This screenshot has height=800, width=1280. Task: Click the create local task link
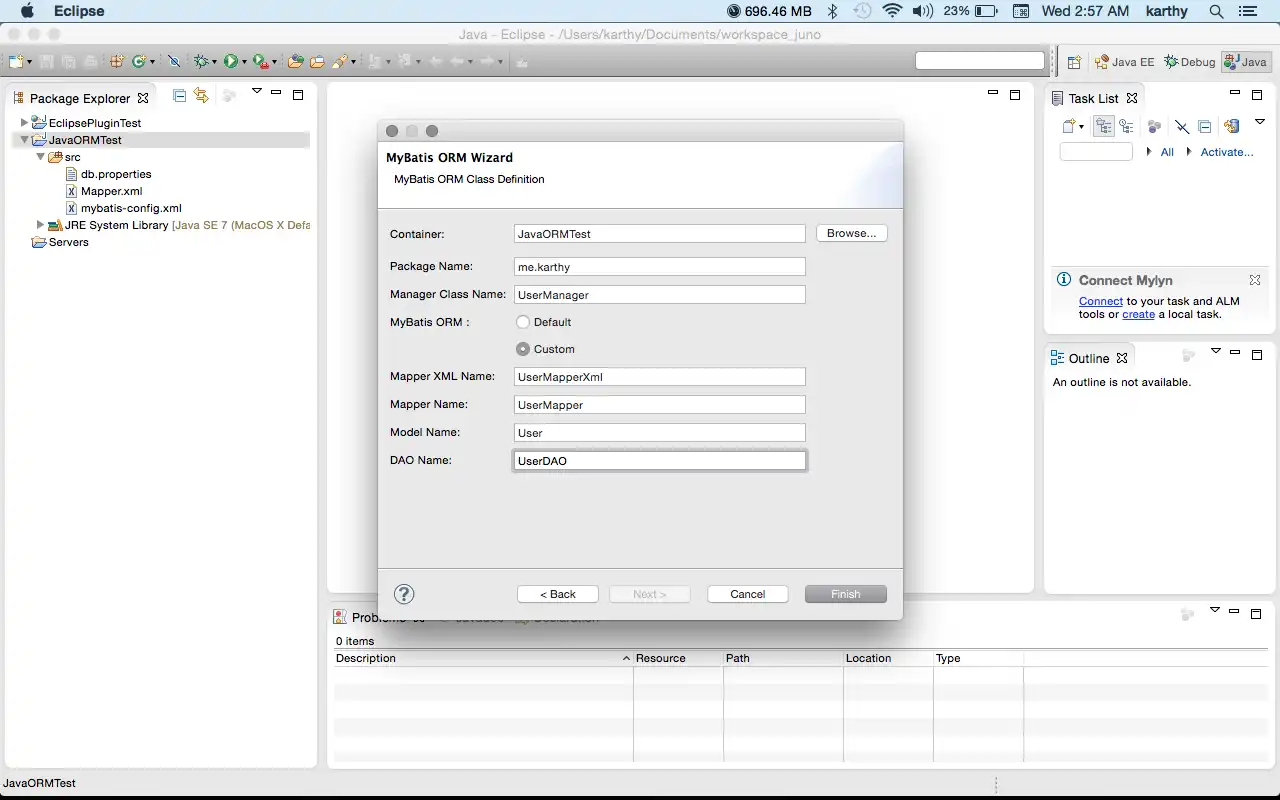click(x=1138, y=314)
